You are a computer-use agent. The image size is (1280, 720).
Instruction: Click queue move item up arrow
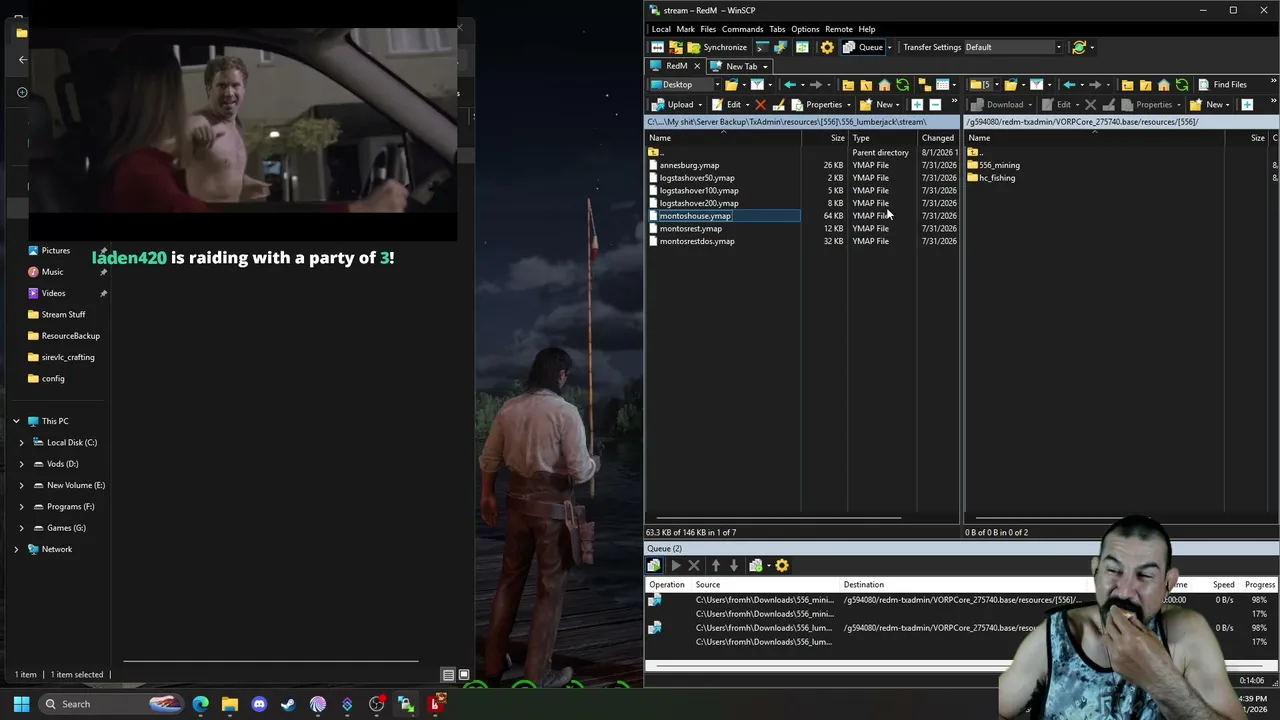pos(715,566)
